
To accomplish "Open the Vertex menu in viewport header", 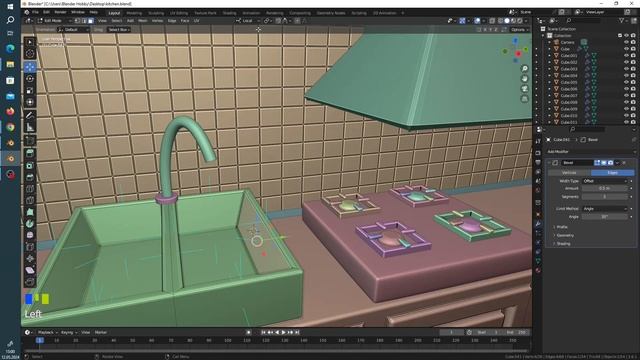I will pos(157,20).
